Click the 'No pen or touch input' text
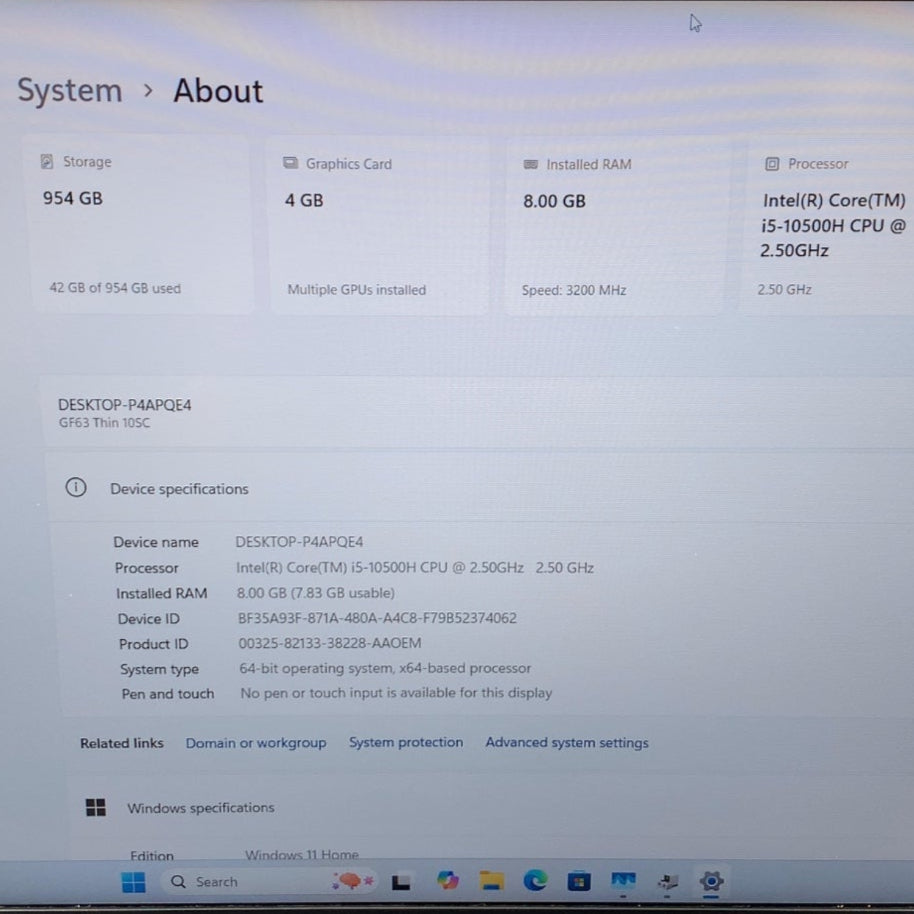914x914 pixels. (396, 692)
